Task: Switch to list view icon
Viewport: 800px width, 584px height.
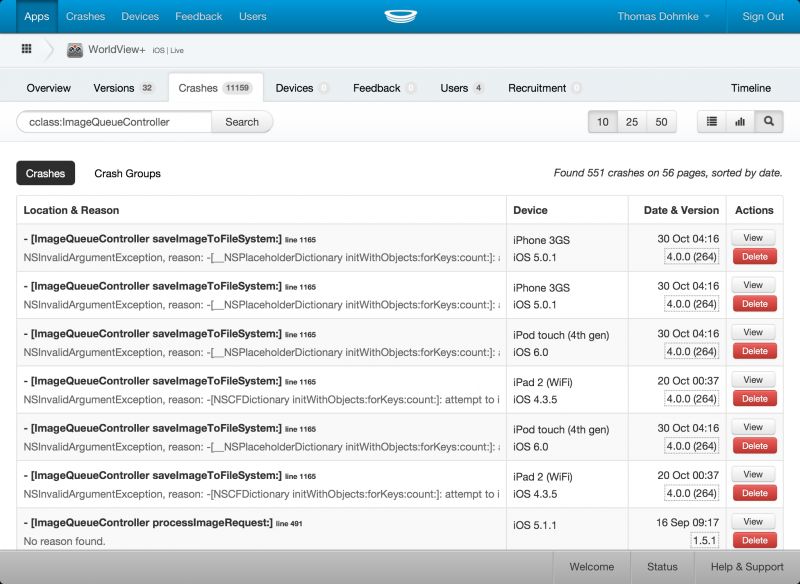Action: pos(712,122)
